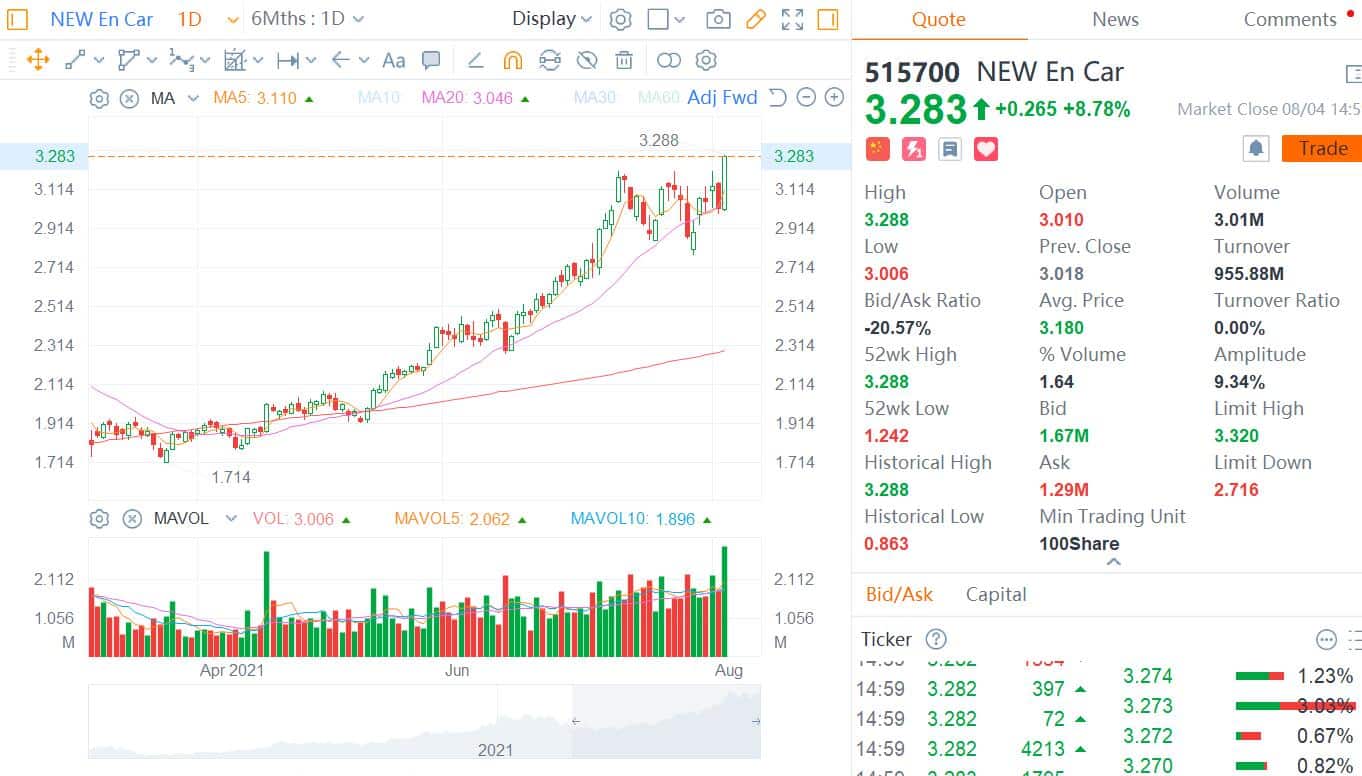Click the Adj Fwd adjustment link
Viewport: 1362px width, 776px height.
723,97
